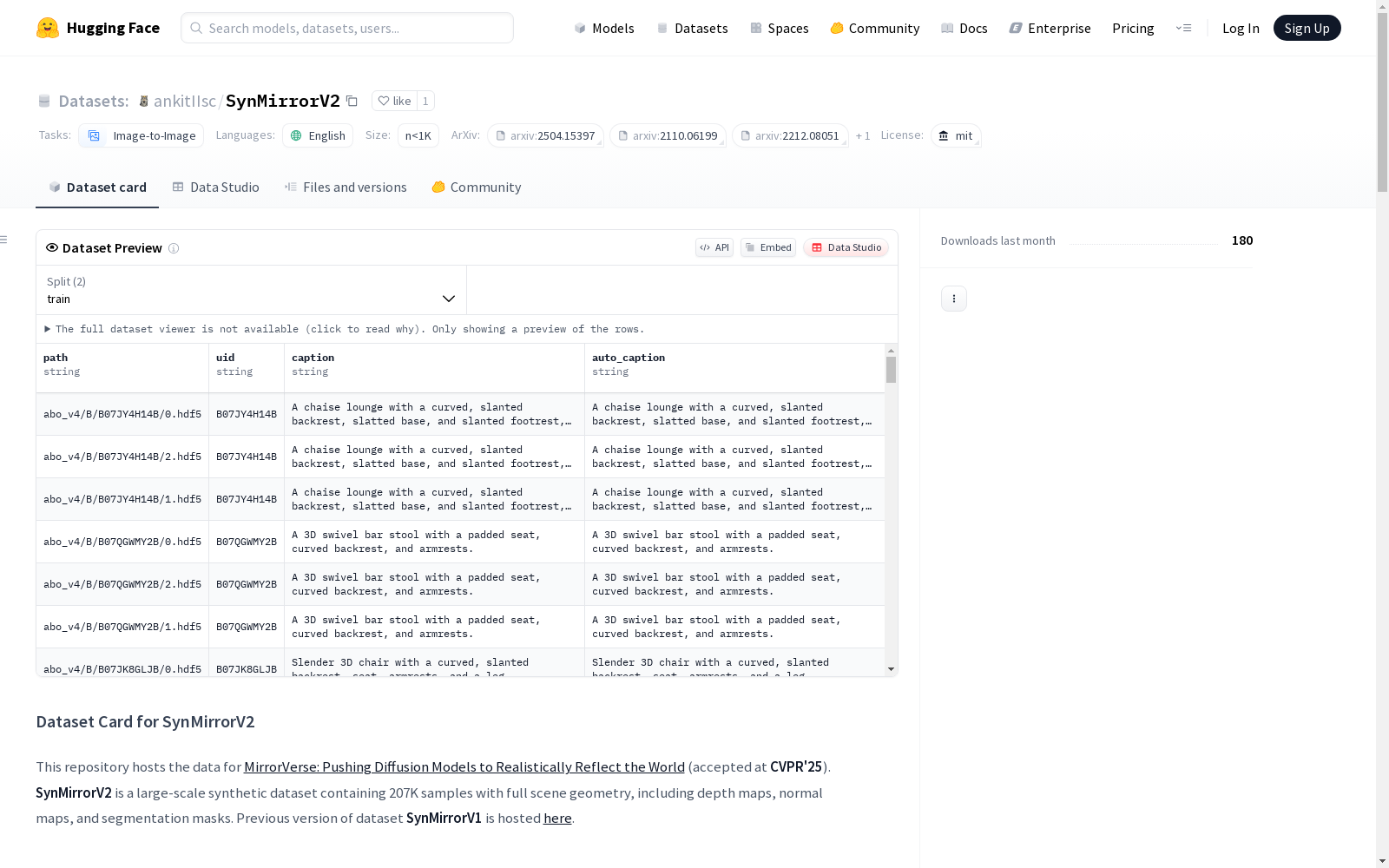Image resolution: width=1389 pixels, height=868 pixels.
Task: Open the red Data Studio button
Action: pyautogui.click(x=846, y=247)
